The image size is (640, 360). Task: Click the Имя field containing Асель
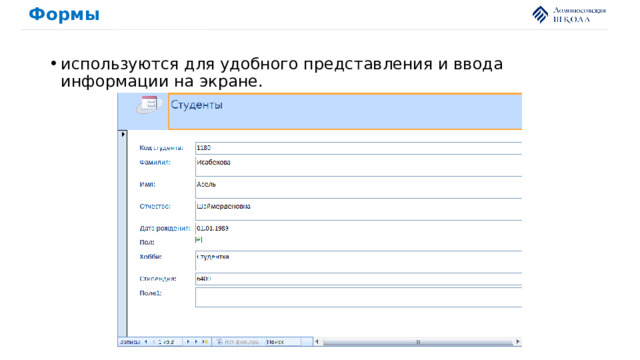(x=358, y=189)
